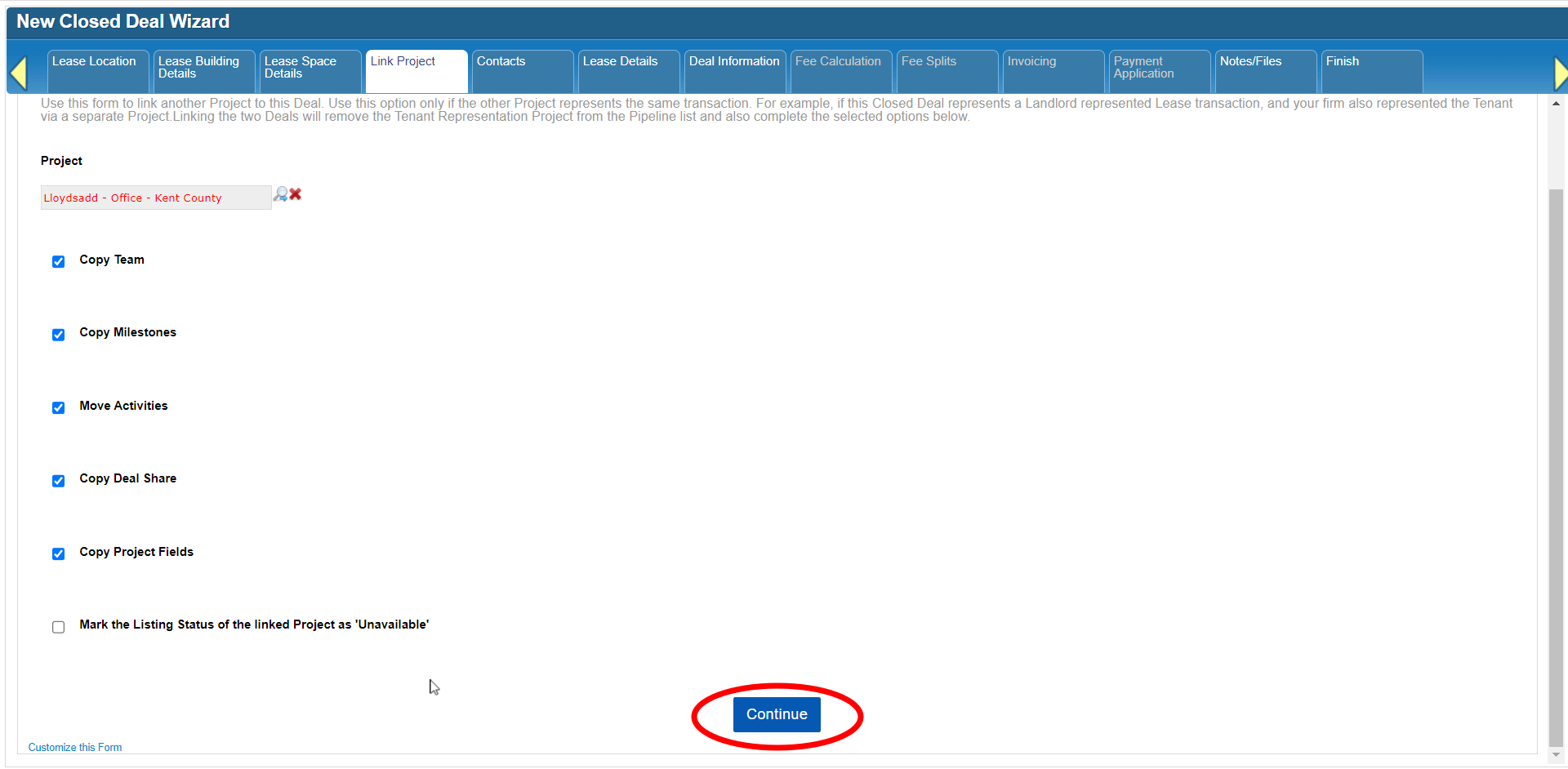Image resolution: width=1568 pixels, height=769 pixels.
Task: Click the vertical scrollbar down arrow
Action: click(1556, 755)
